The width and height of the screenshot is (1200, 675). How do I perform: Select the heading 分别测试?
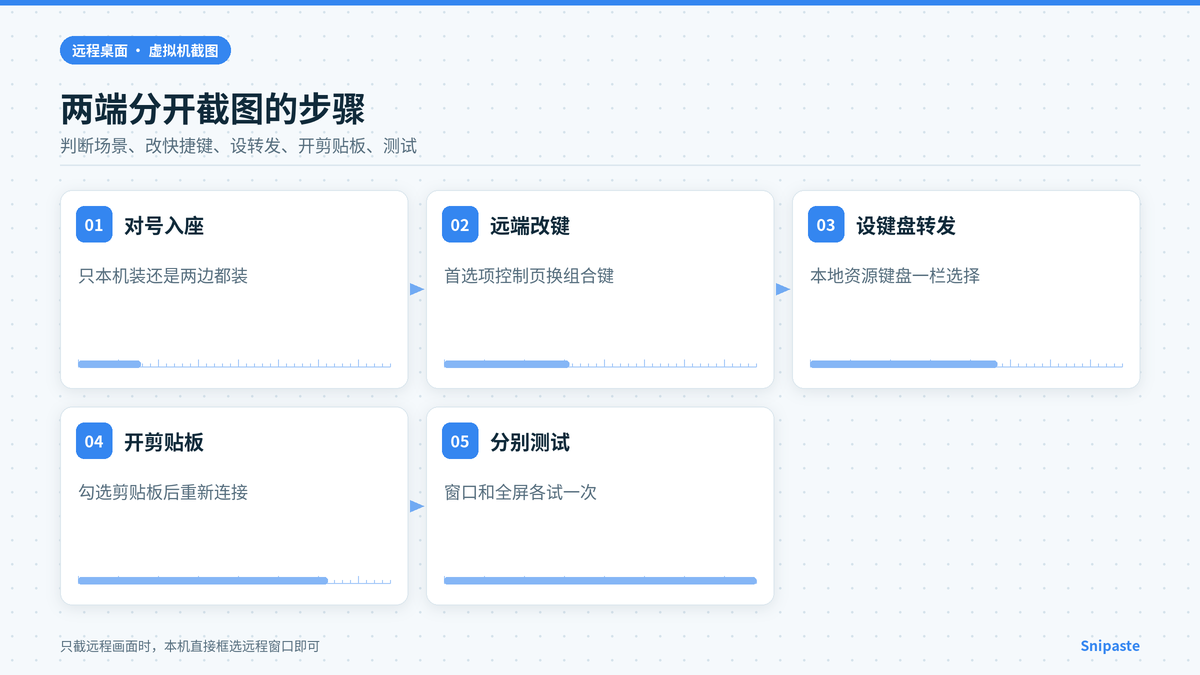(x=530, y=442)
